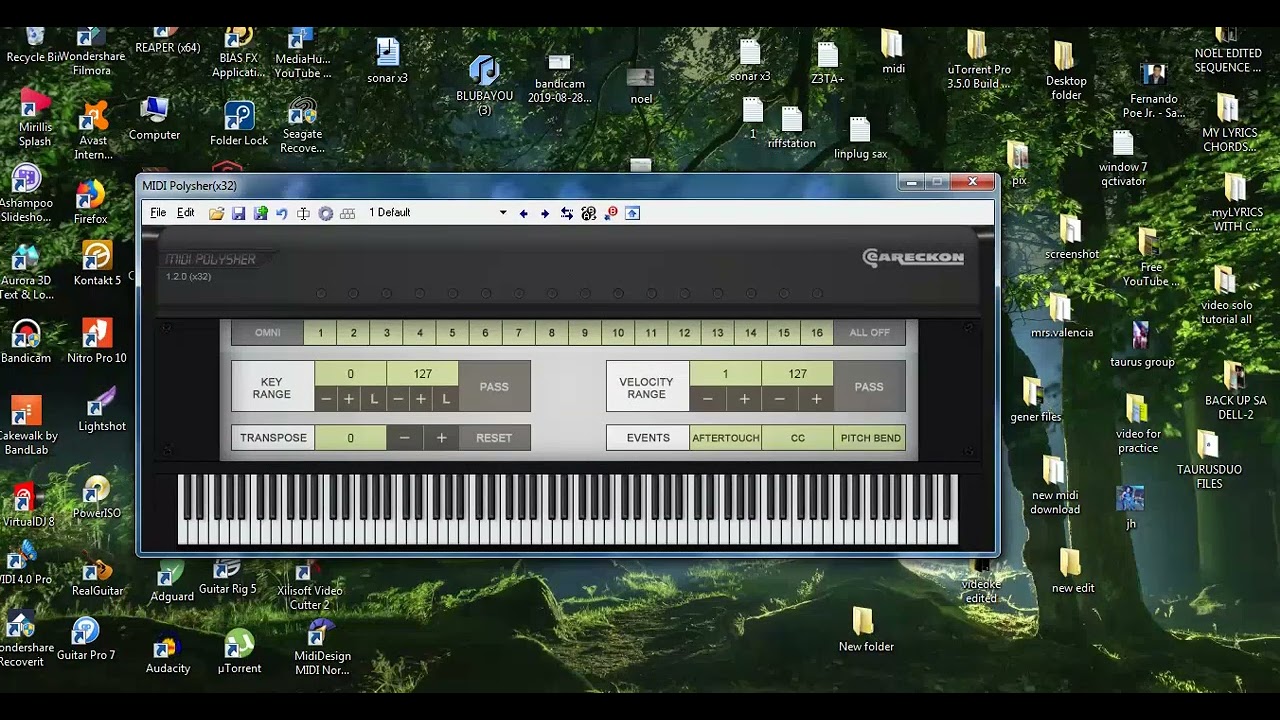Toggle MIDI channel 16
1280x720 pixels.
coord(816,333)
